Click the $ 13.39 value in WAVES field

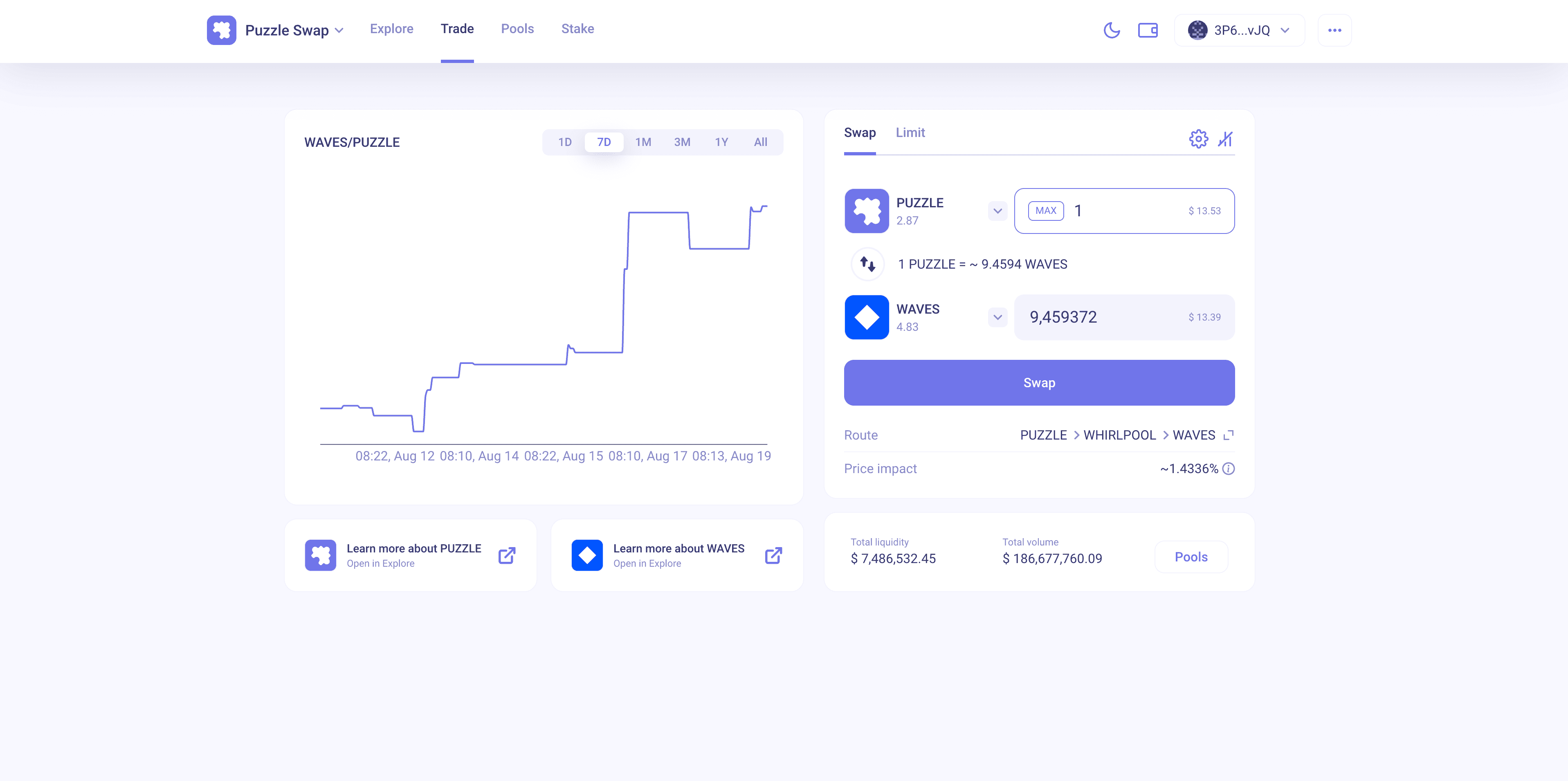pyautogui.click(x=1204, y=317)
